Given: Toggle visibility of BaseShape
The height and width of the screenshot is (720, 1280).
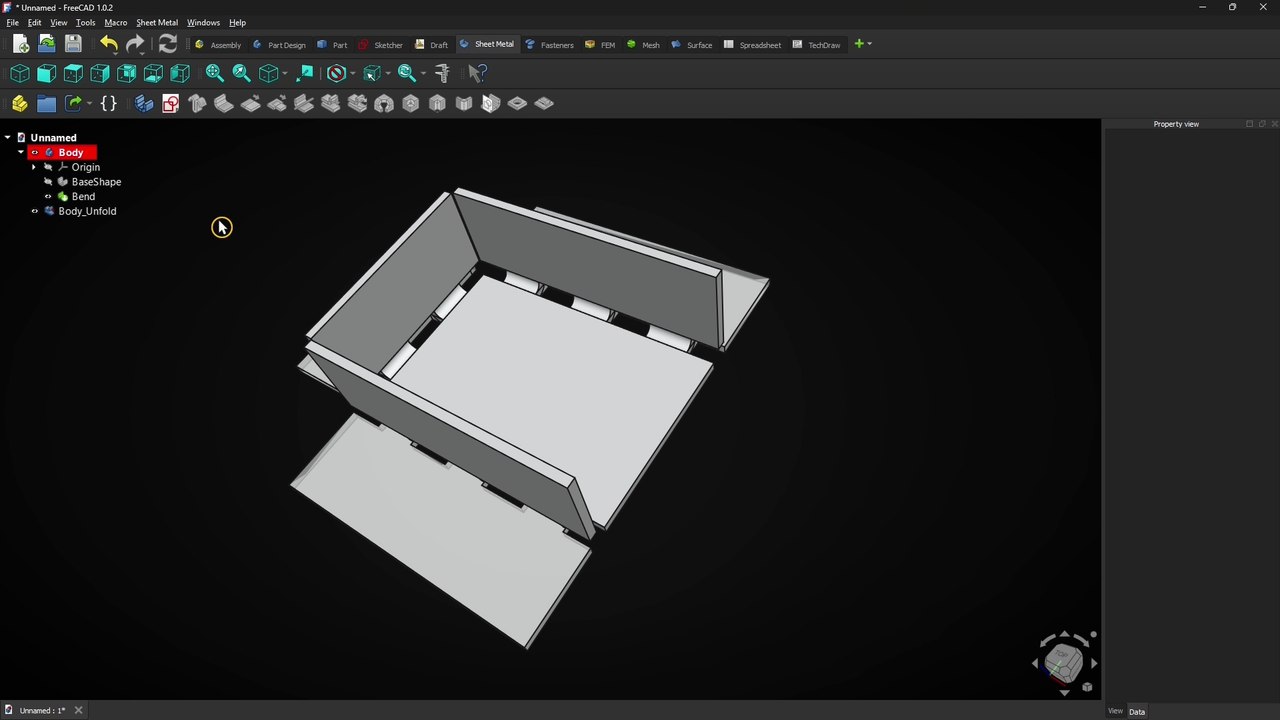Looking at the screenshot, I should (48, 182).
